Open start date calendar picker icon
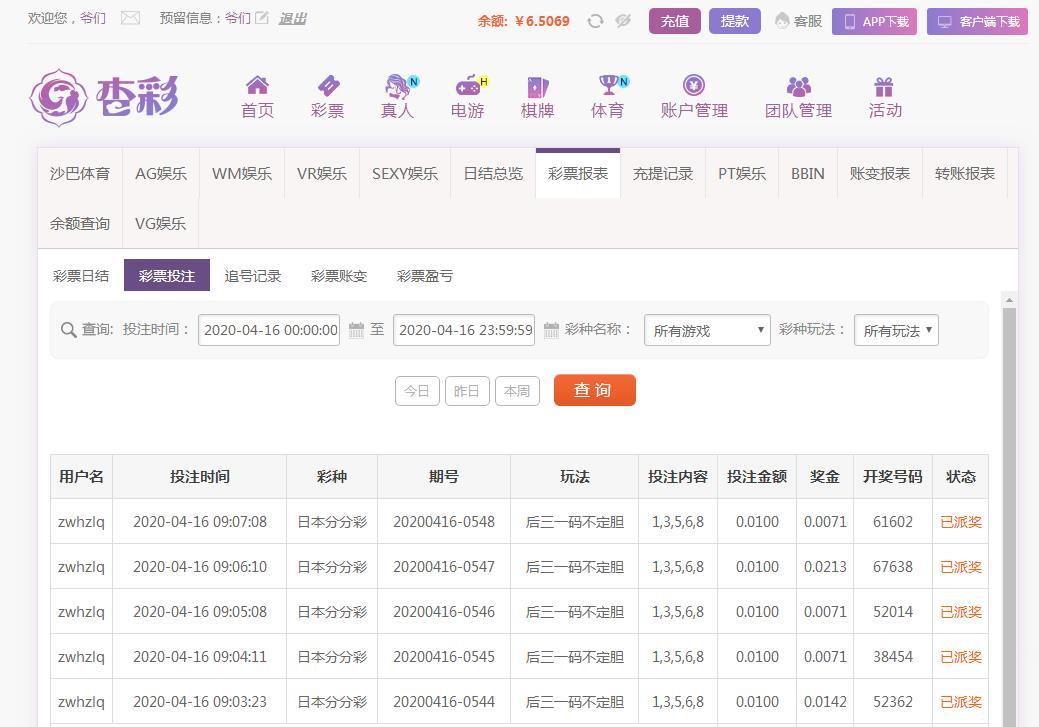Image resolution: width=1039 pixels, height=727 pixels. (x=356, y=330)
